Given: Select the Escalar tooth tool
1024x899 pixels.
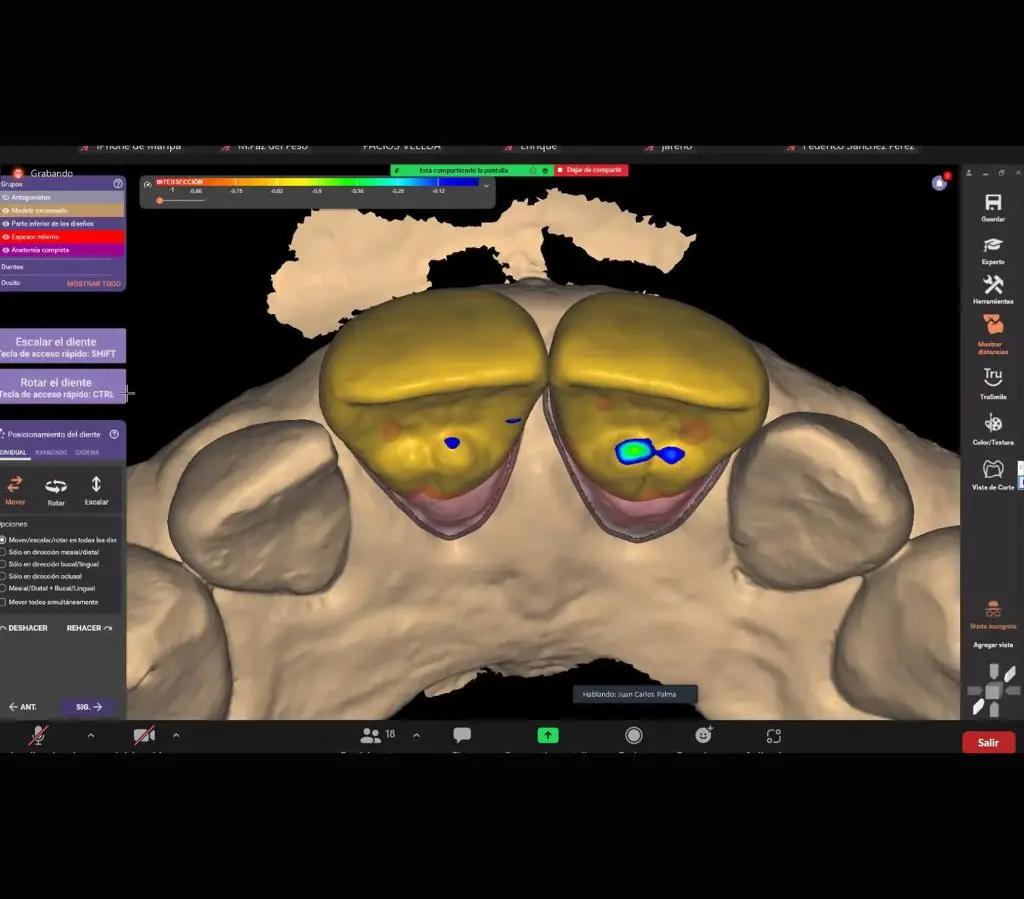Looking at the screenshot, I should tap(96, 486).
